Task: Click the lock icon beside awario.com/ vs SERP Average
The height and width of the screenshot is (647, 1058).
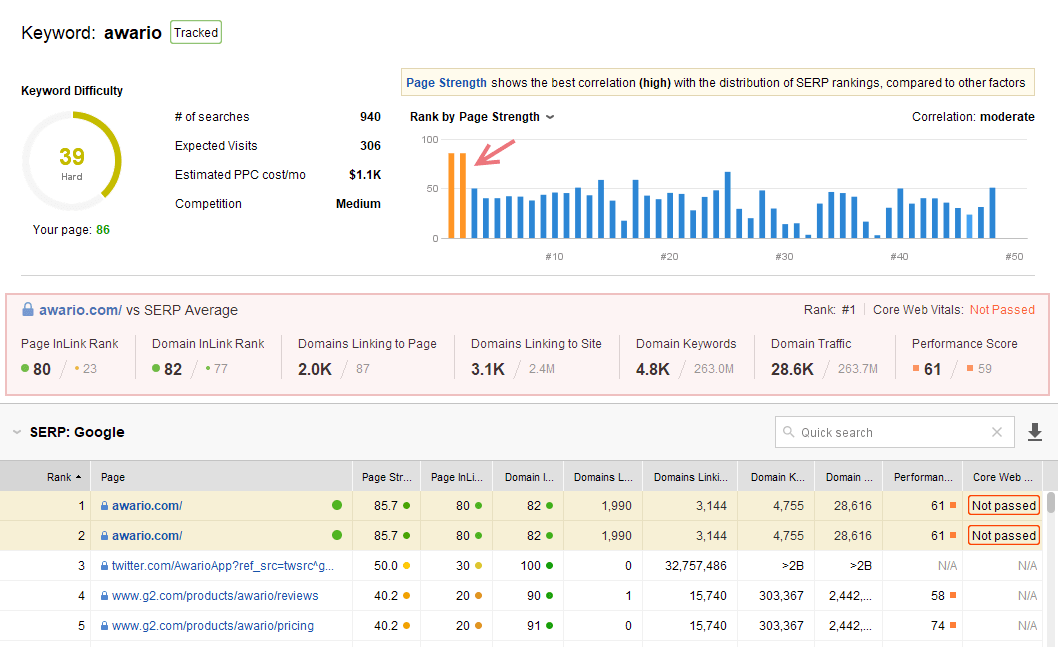Action: click(28, 310)
